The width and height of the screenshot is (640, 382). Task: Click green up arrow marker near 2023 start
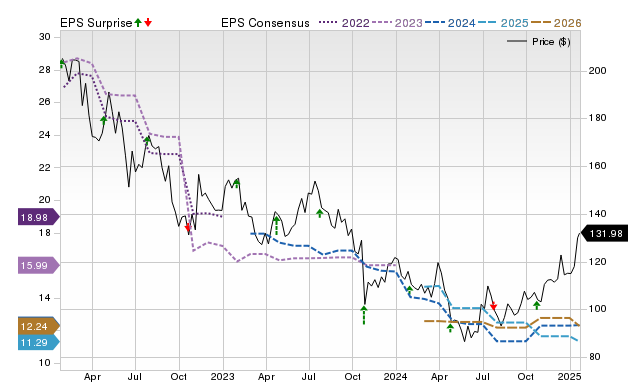tap(236, 183)
